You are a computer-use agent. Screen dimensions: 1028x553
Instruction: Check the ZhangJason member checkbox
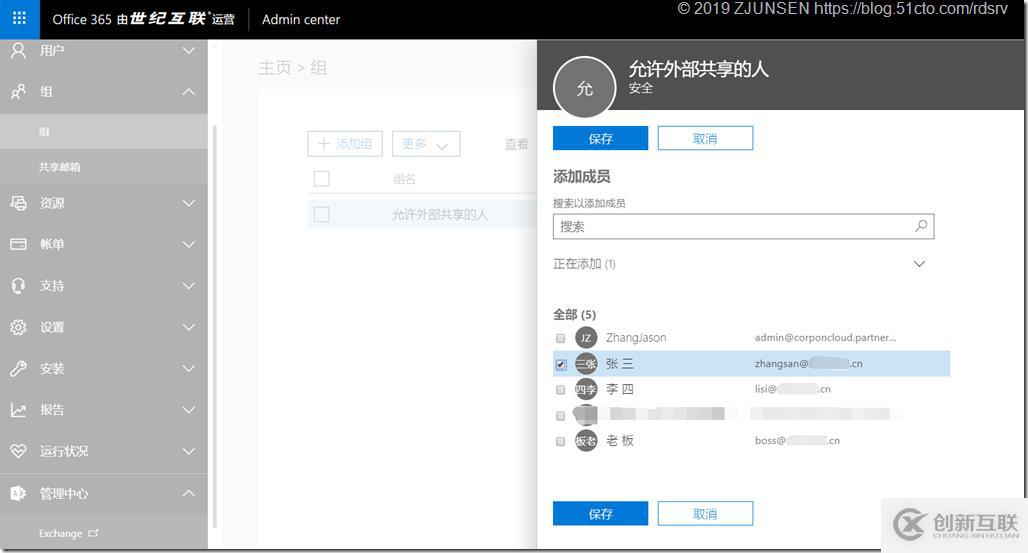[560, 338]
